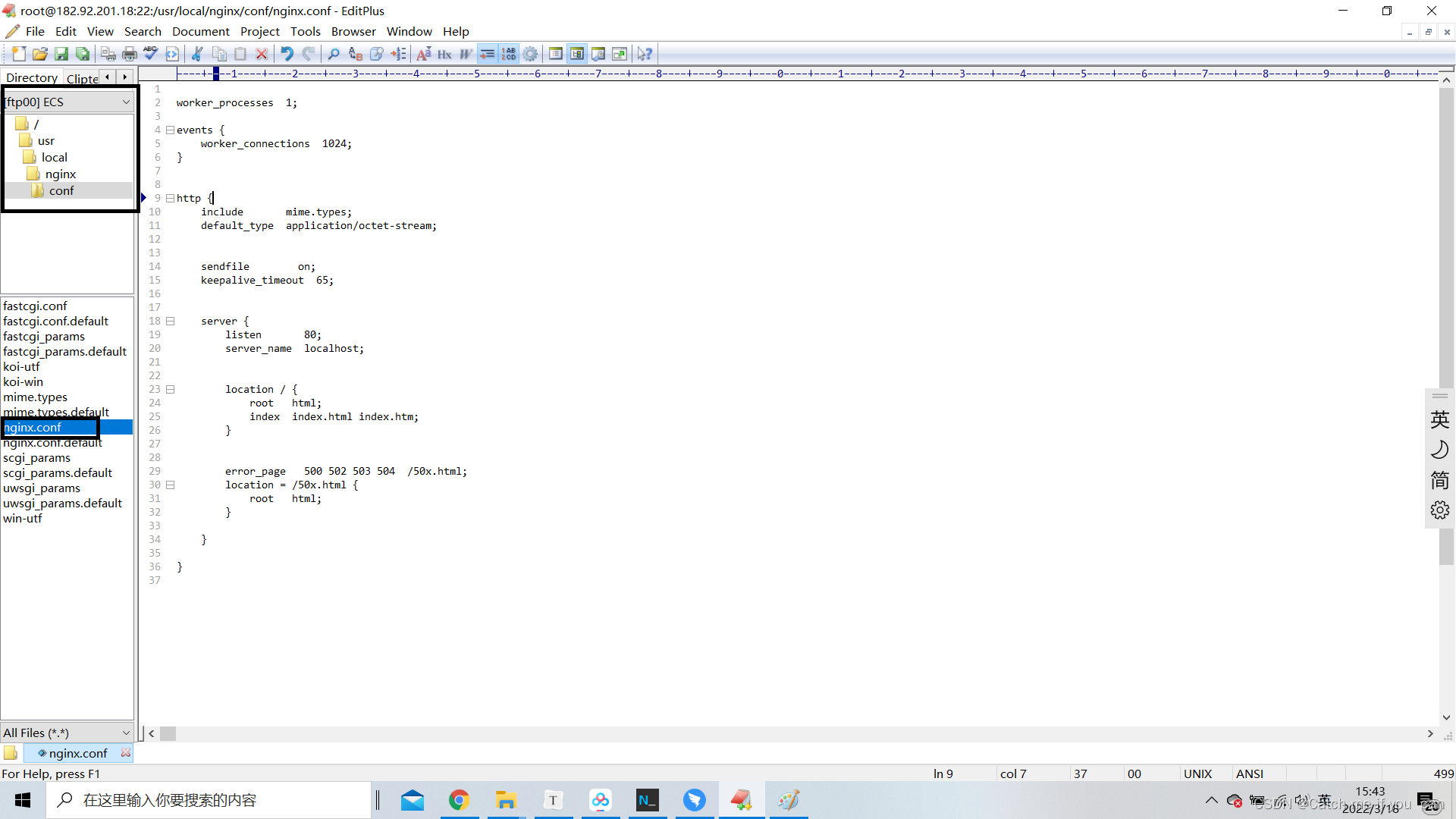1456x819 pixels.
Task: Click the Print icon in toolbar
Action: tap(127, 53)
